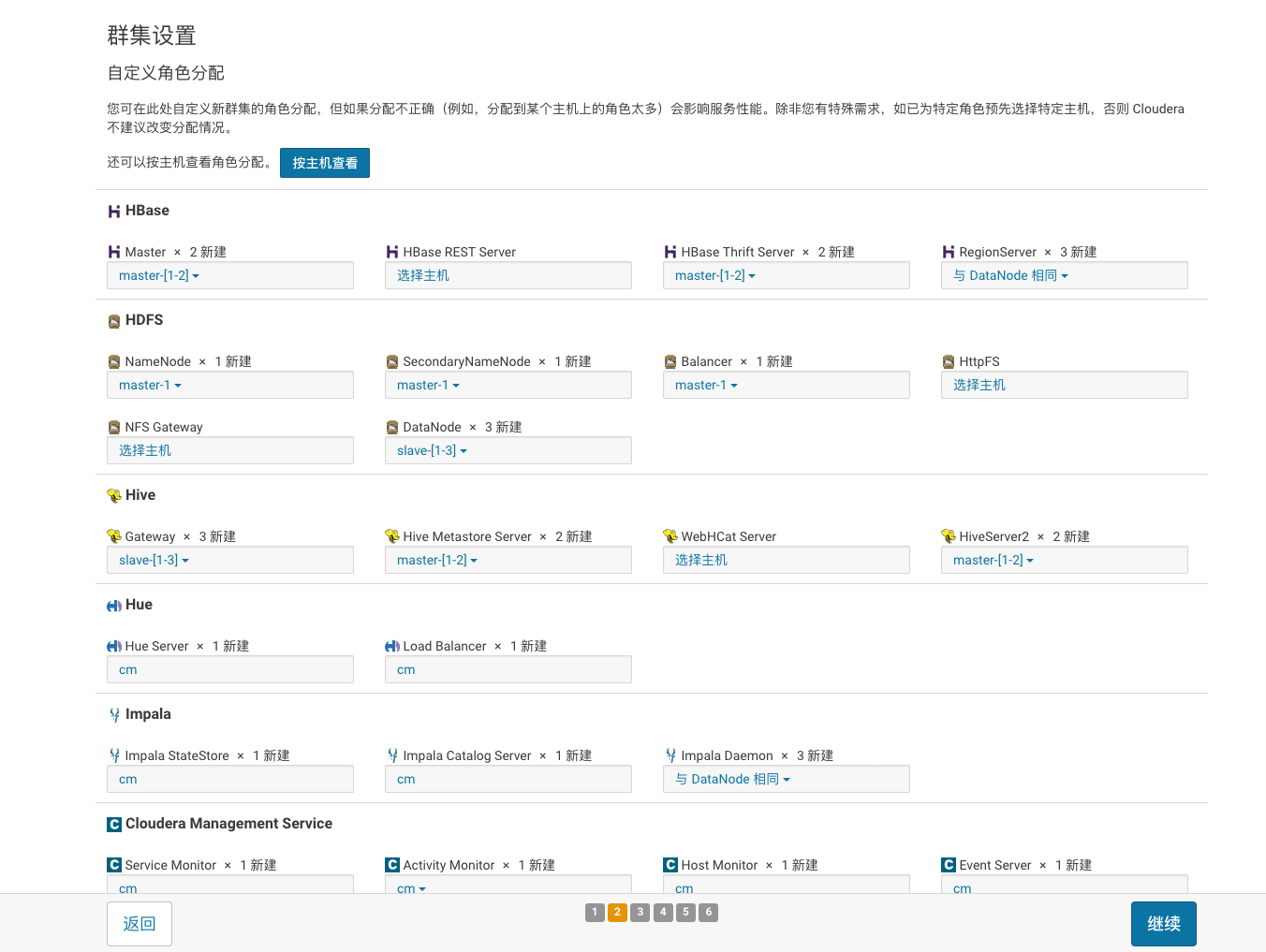Go to wizard step 3
This screenshot has height=952, width=1266.
[x=640, y=912]
